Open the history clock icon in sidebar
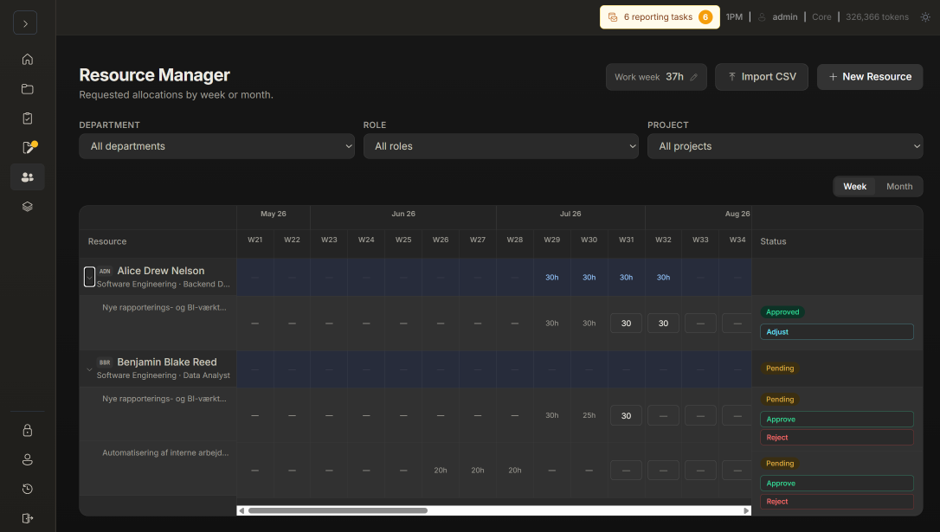Viewport: 940px width, 532px height. click(27, 489)
